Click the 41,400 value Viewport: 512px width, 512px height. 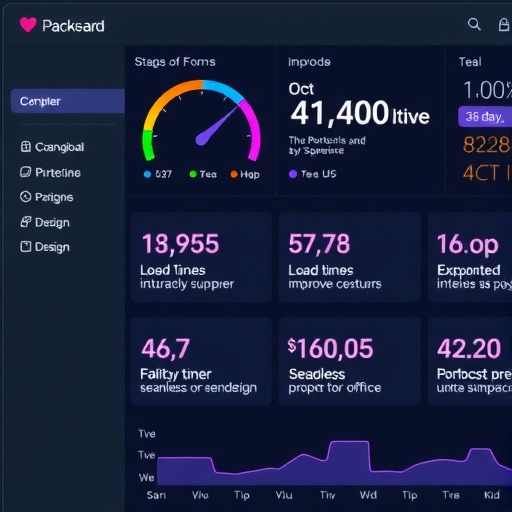pos(339,113)
